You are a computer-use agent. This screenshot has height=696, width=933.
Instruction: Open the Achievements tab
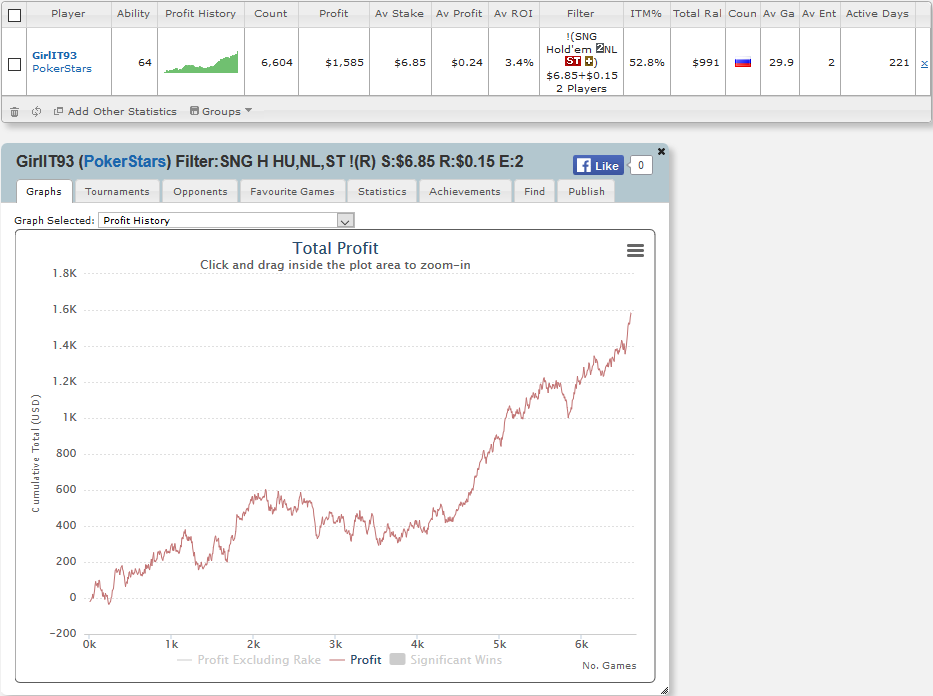click(465, 192)
